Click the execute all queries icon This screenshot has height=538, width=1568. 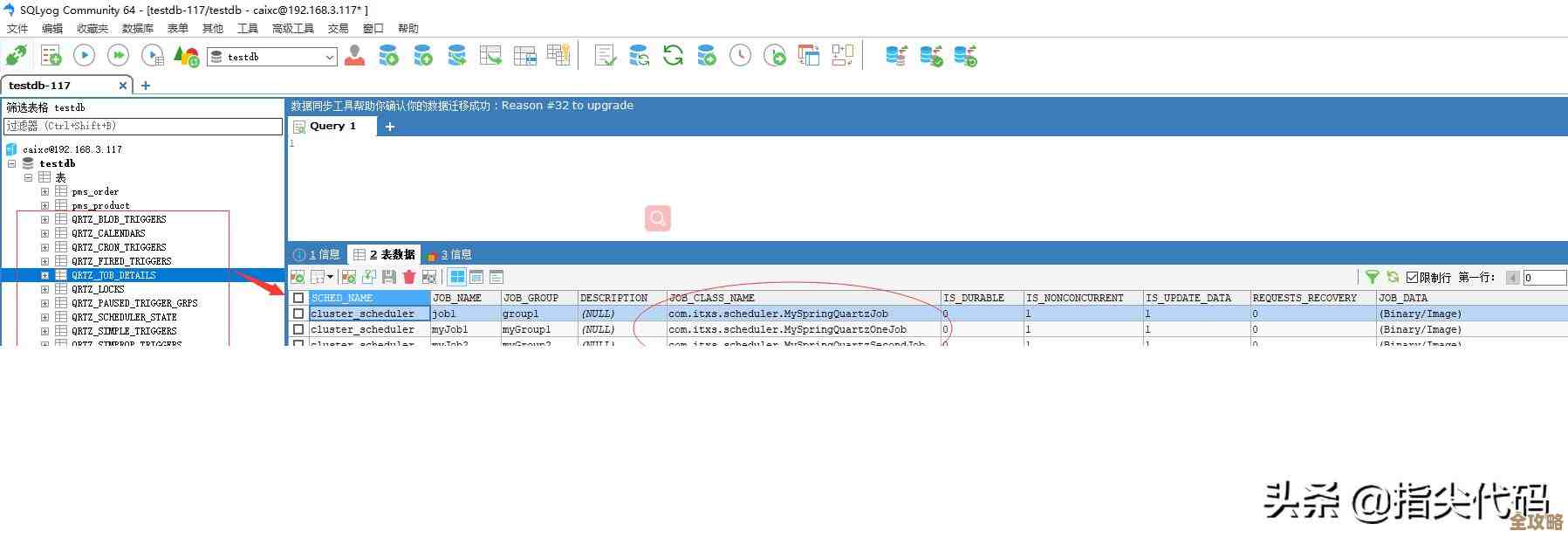[118, 56]
